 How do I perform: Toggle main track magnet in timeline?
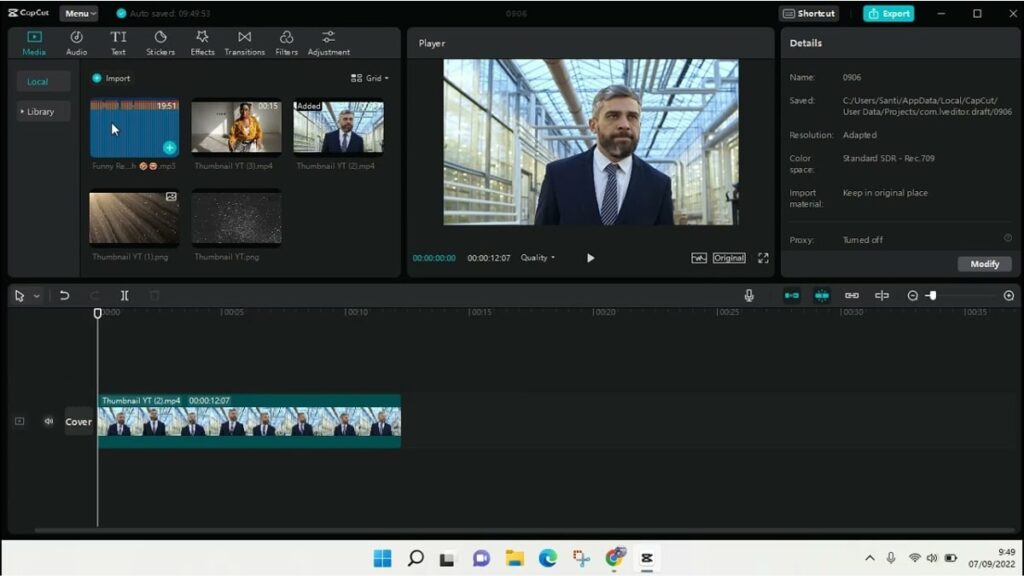pos(791,296)
